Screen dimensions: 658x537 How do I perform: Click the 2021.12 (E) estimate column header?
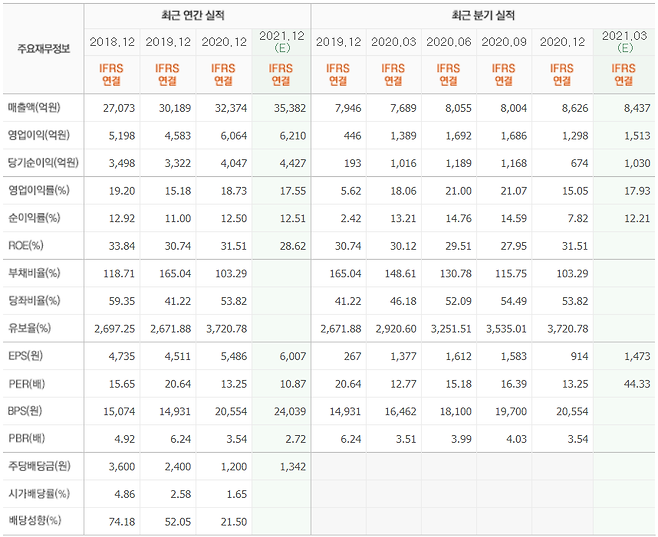click(x=281, y=42)
